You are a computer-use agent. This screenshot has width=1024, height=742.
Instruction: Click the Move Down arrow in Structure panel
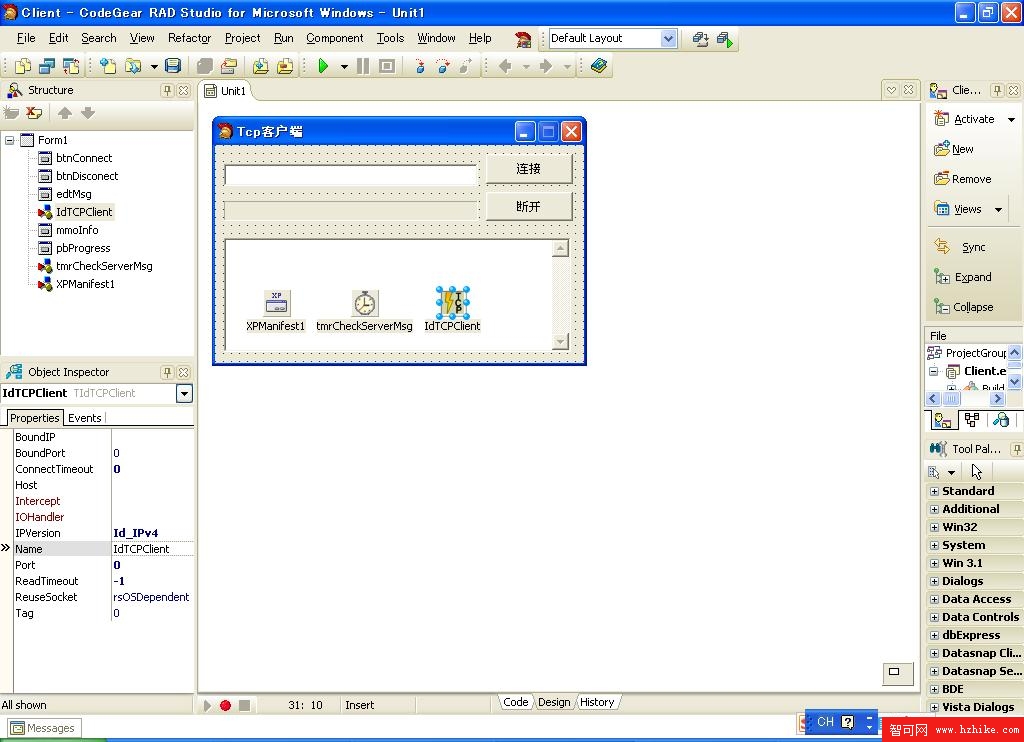pyautogui.click(x=88, y=113)
